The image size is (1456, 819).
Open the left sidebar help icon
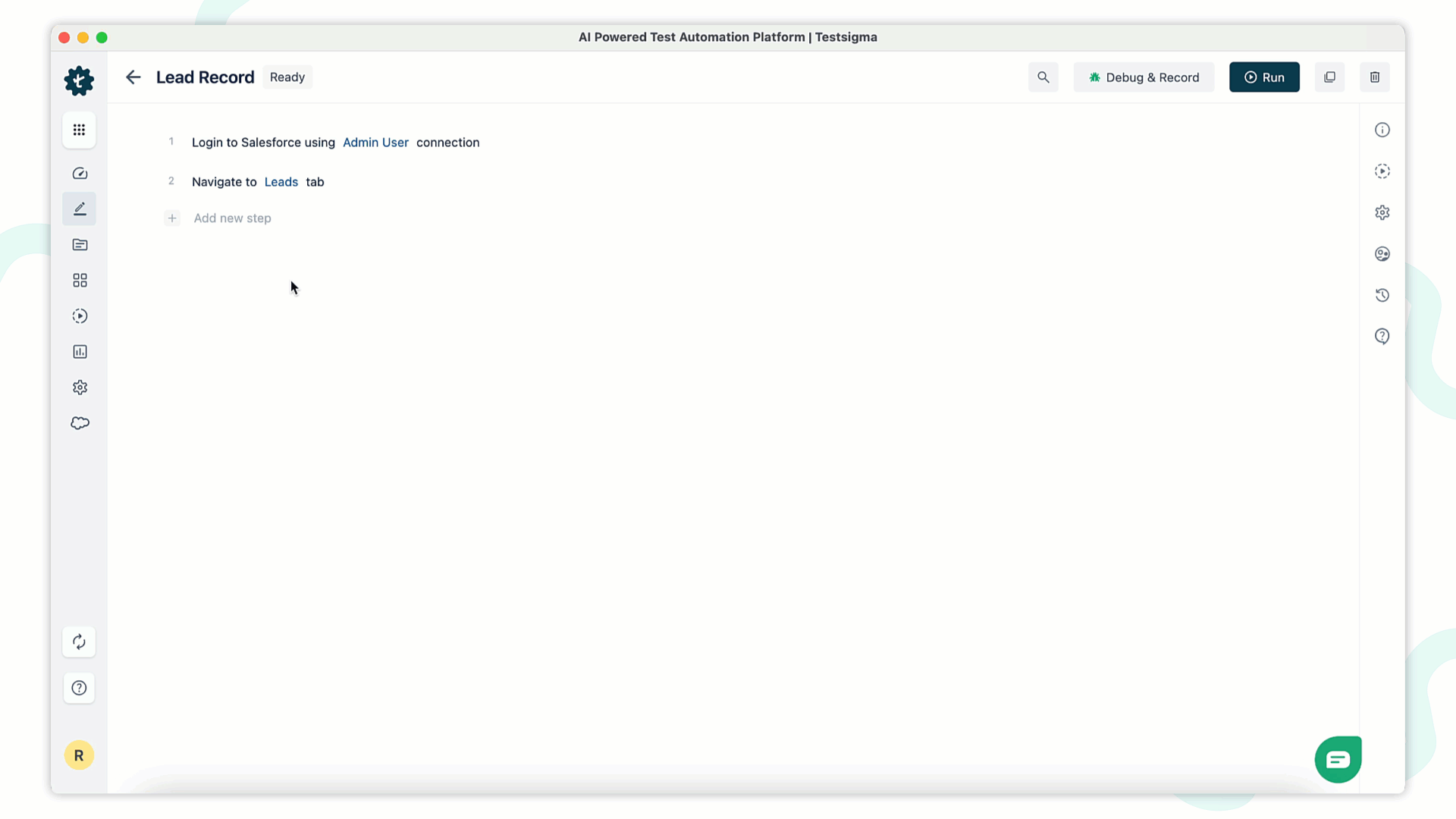(79, 688)
